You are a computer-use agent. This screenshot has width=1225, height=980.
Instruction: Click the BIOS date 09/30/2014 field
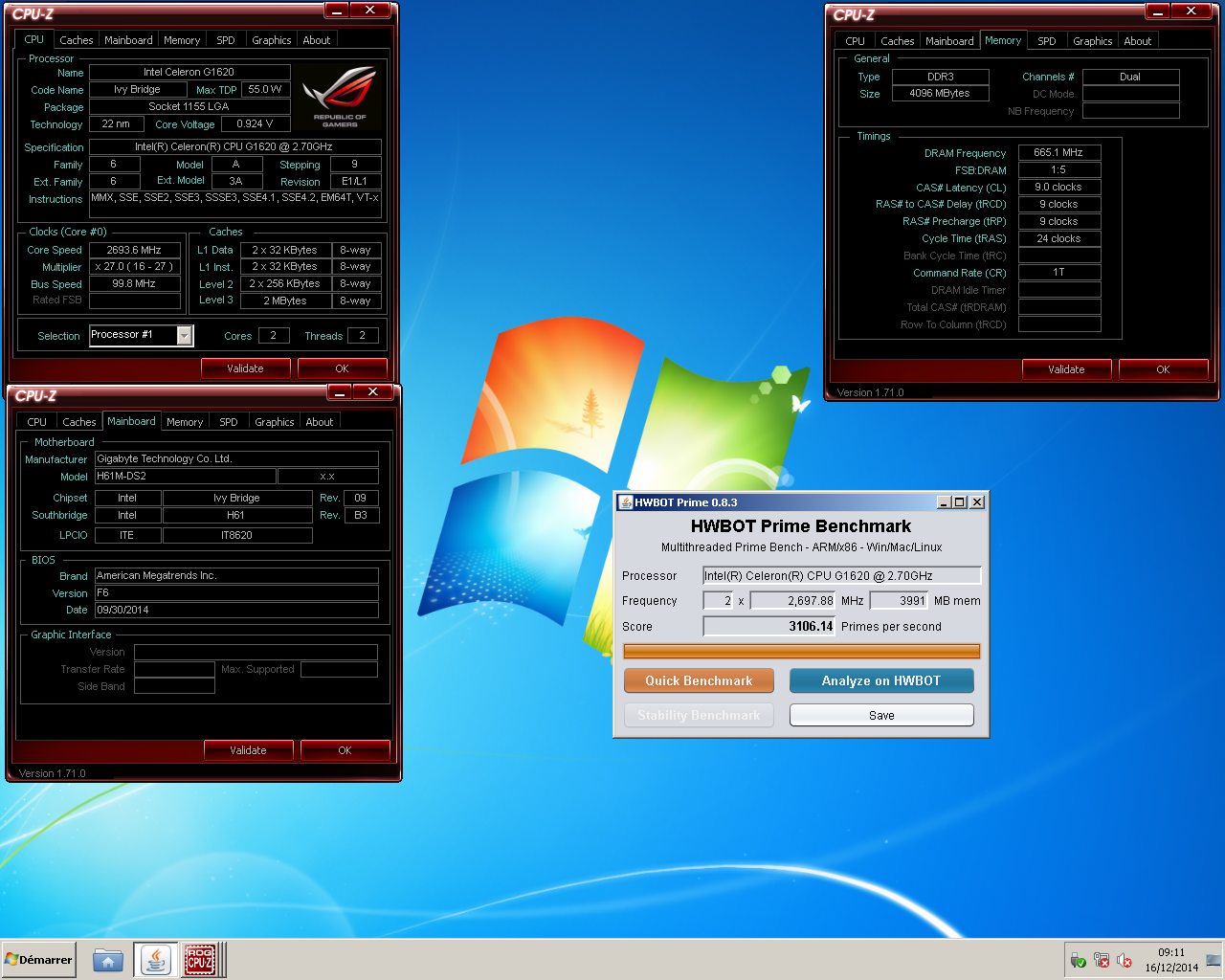[236, 610]
